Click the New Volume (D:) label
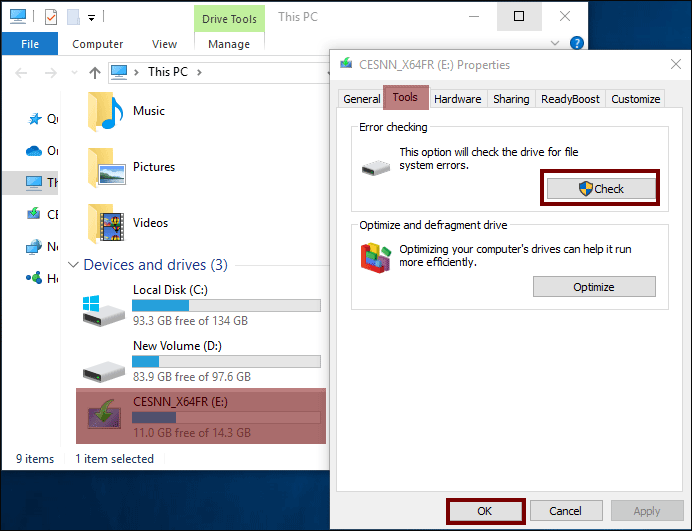The height and width of the screenshot is (531, 692). coord(177,346)
